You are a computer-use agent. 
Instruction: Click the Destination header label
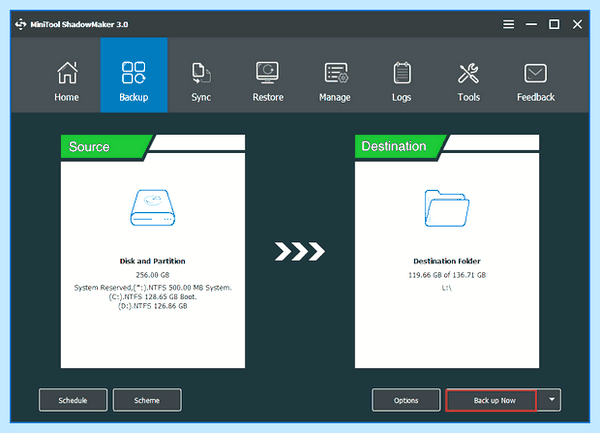(394, 146)
